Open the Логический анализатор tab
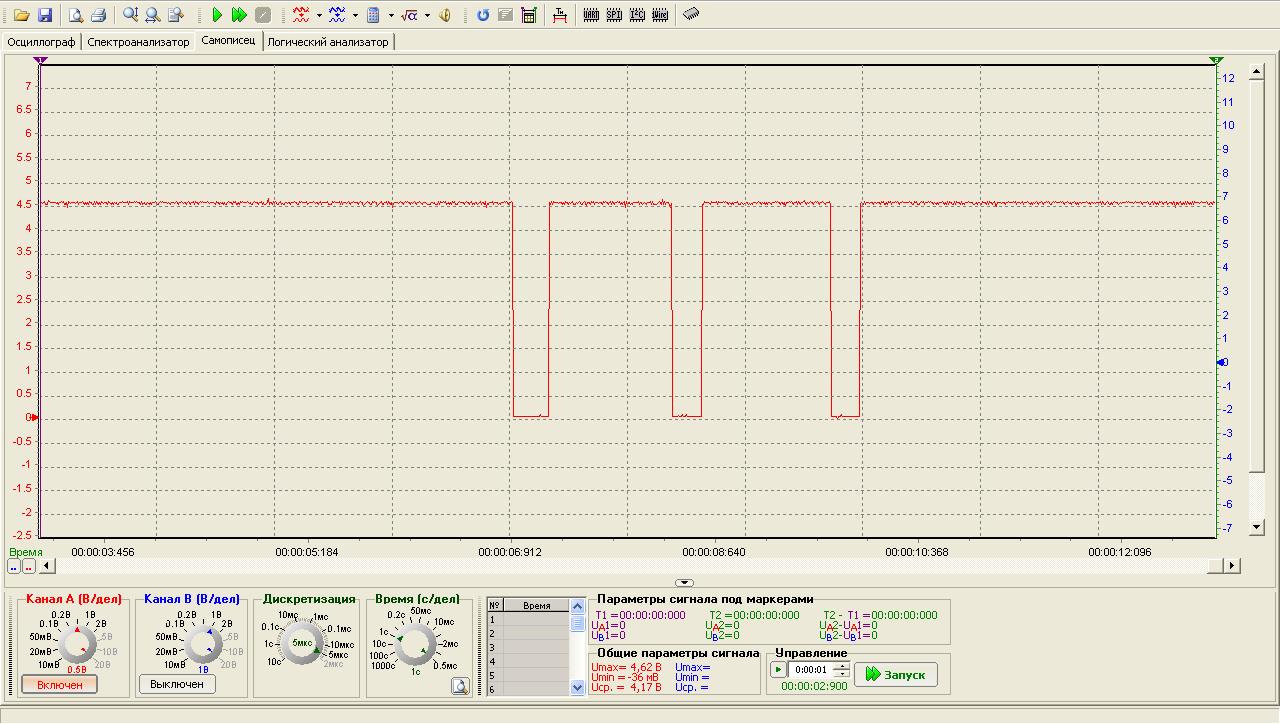The width and height of the screenshot is (1280, 724). pyautogui.click(x=328, y=42)
